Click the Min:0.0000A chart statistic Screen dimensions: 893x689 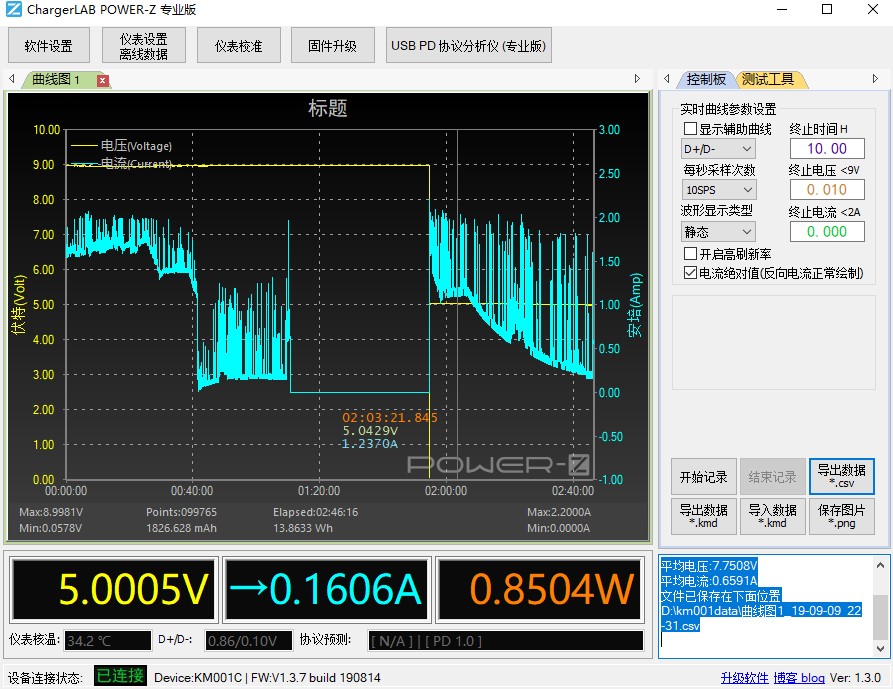tap(559, 528)
